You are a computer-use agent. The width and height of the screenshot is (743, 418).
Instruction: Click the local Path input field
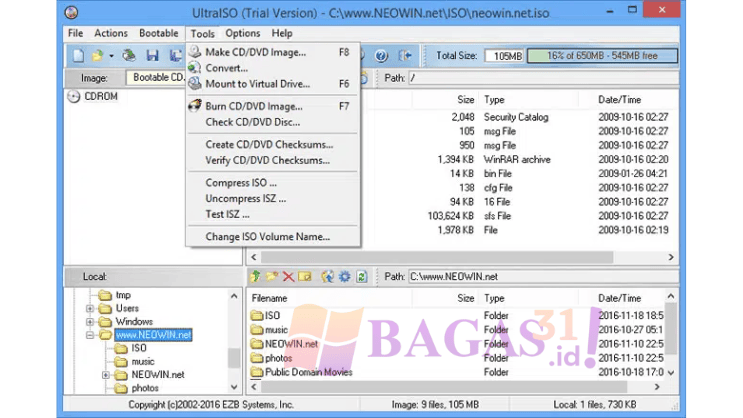tap(540, 277)
